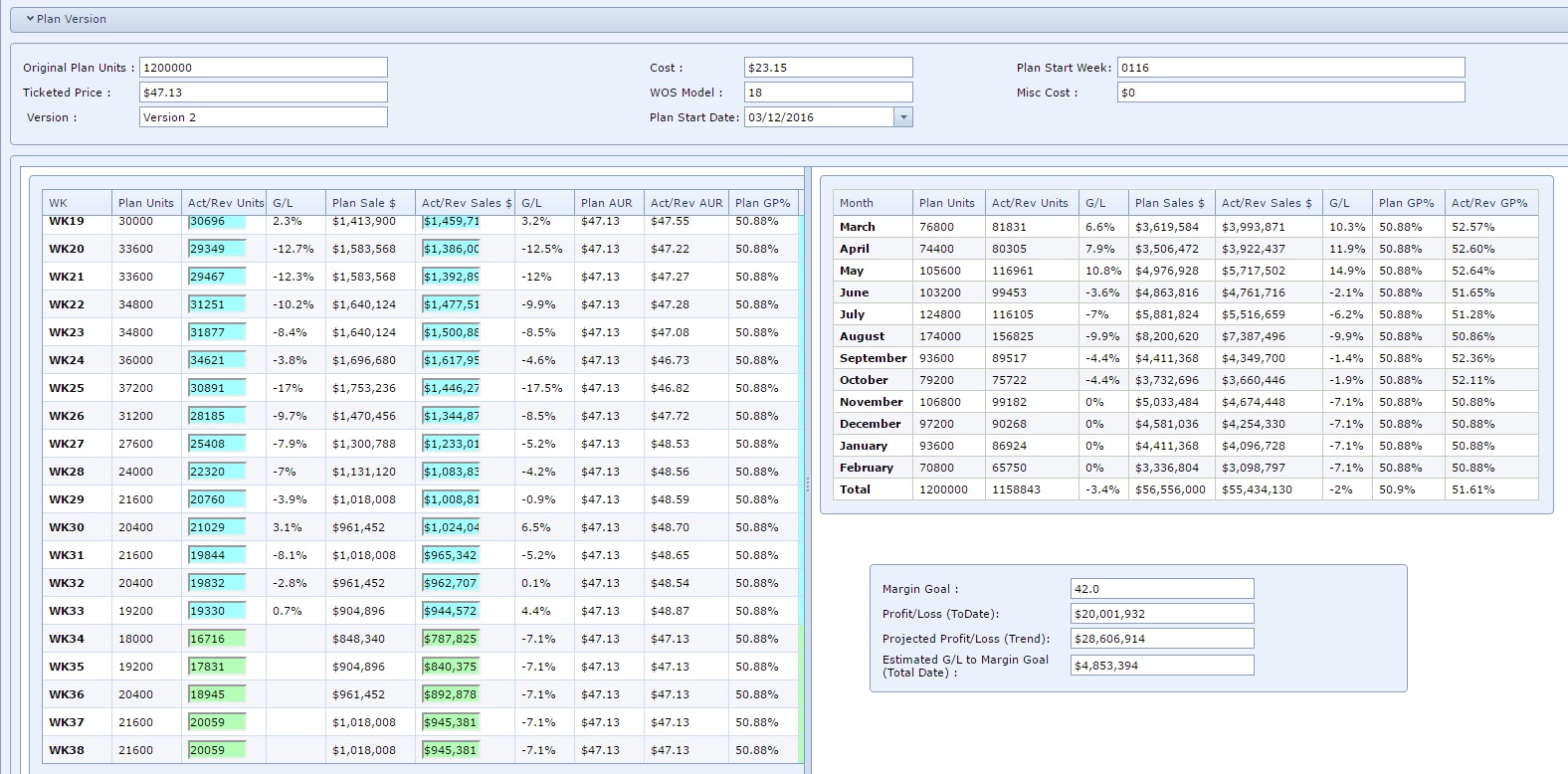Screen dimensions: 1568x774
Task: Sort monthly table by Month header
Action: (872, 203)
